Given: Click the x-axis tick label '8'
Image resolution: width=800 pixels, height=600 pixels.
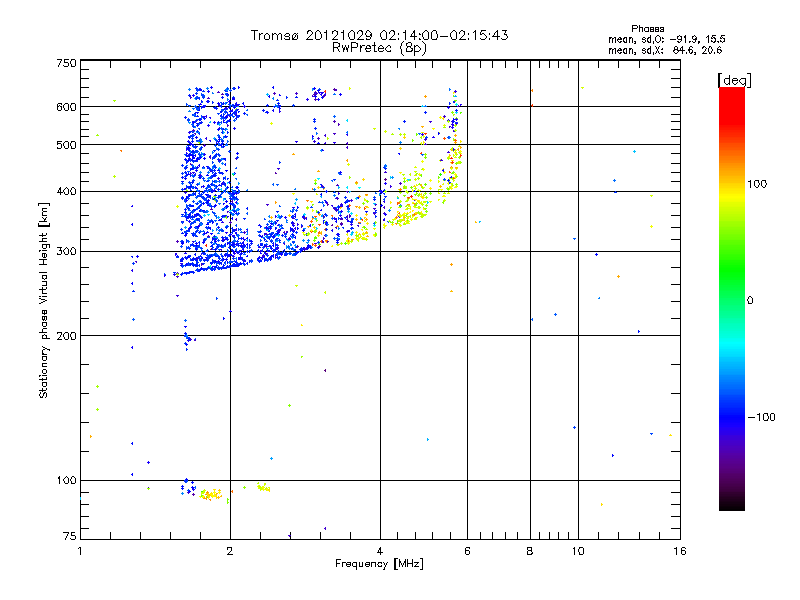Looking at the screenshot, I should [530, 551].
